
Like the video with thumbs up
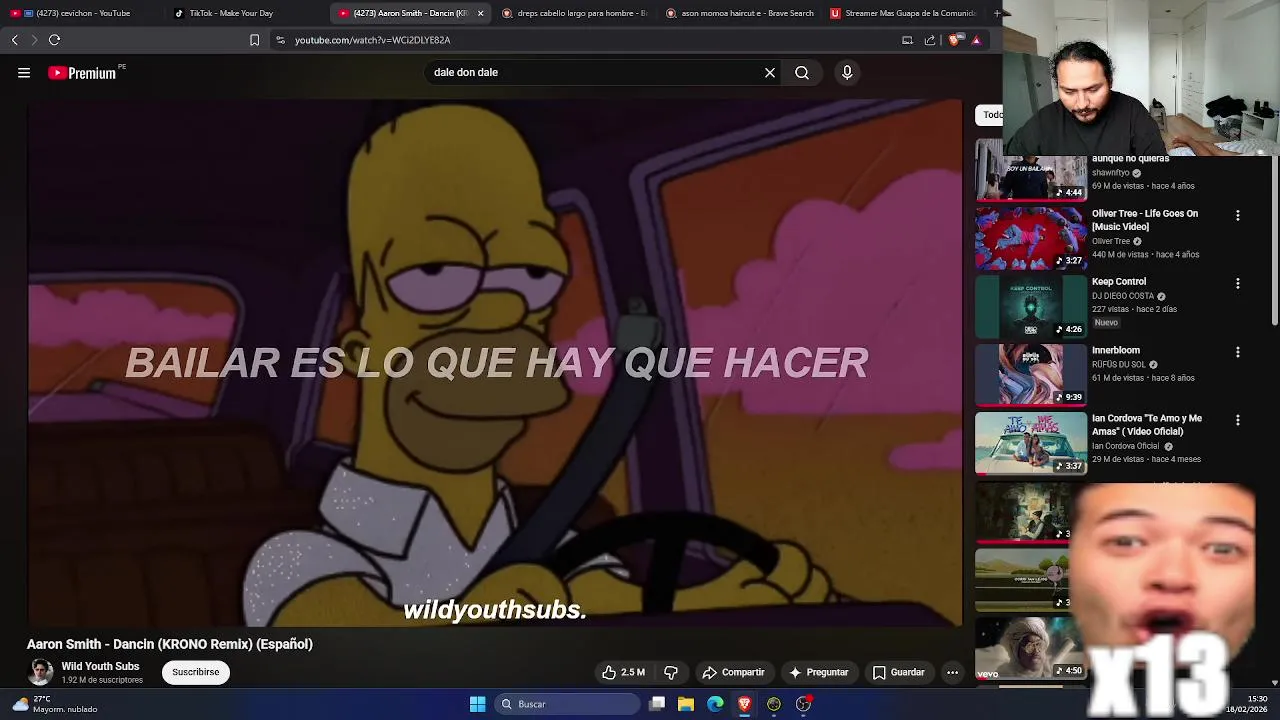[x=623, y=672]
